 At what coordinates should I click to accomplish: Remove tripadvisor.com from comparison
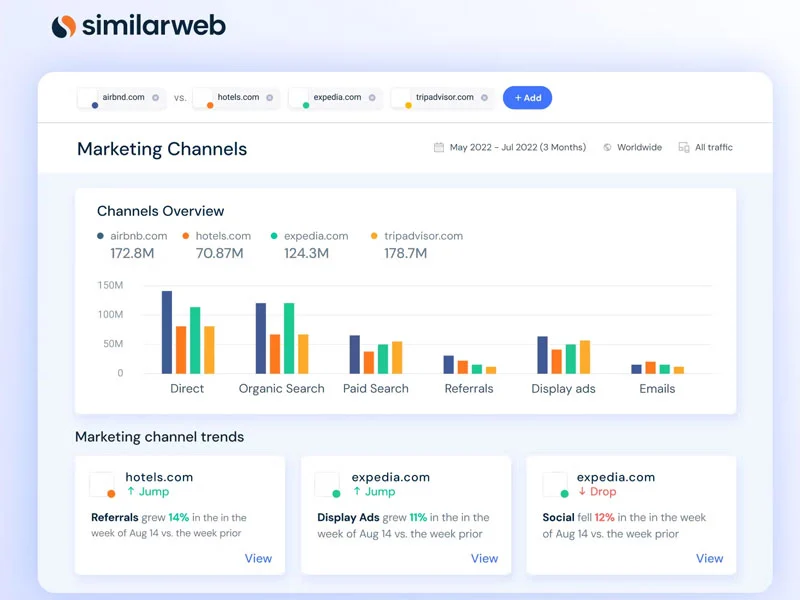click(x=484, y=97)
